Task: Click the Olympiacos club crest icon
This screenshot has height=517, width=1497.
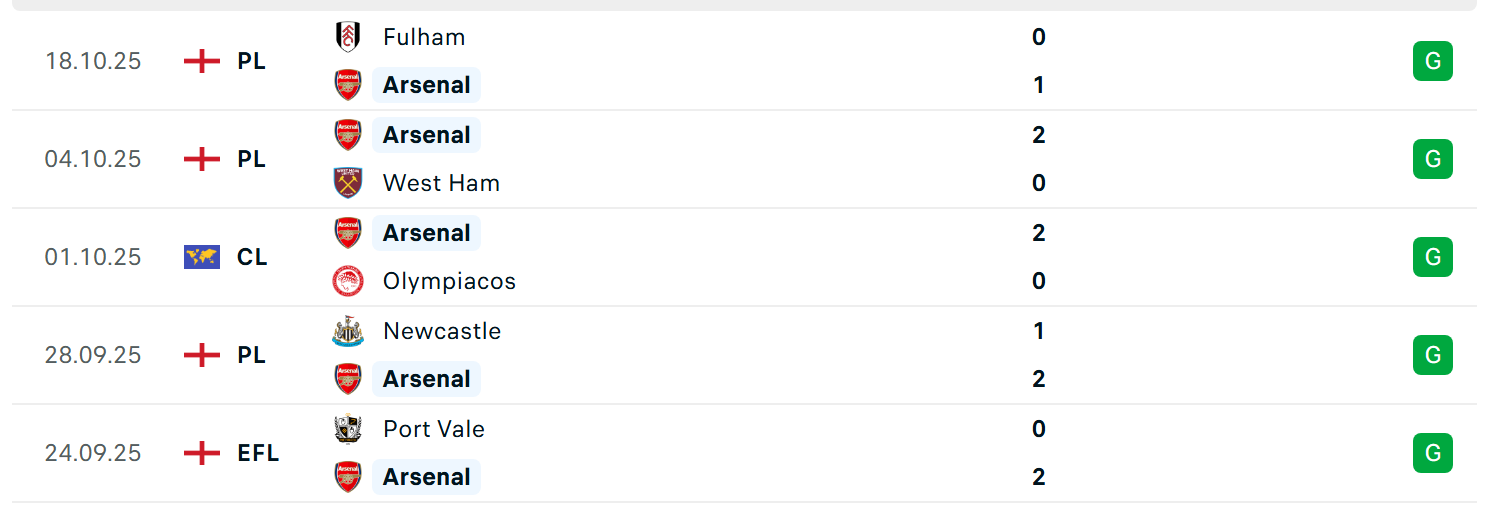Action: pos(347,281)
